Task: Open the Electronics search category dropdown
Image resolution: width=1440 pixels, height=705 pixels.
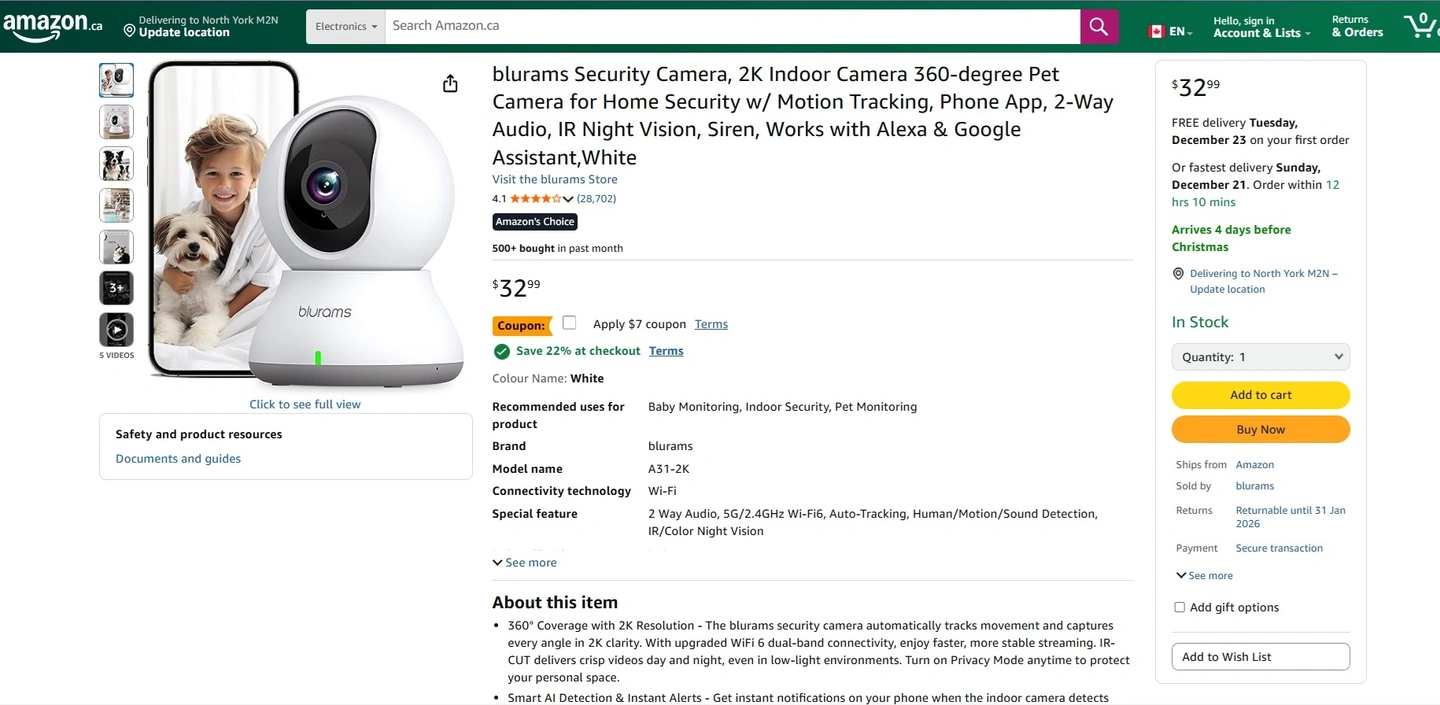Action: point(346,26)
